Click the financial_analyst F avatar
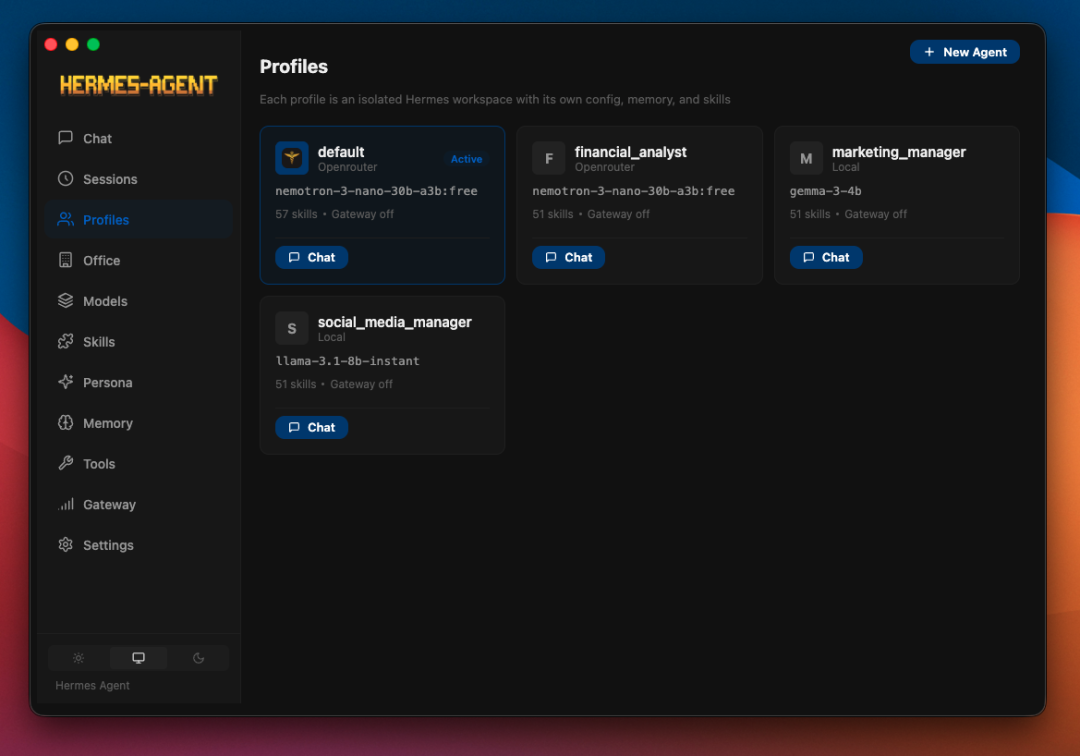 [x=549, y=158]
